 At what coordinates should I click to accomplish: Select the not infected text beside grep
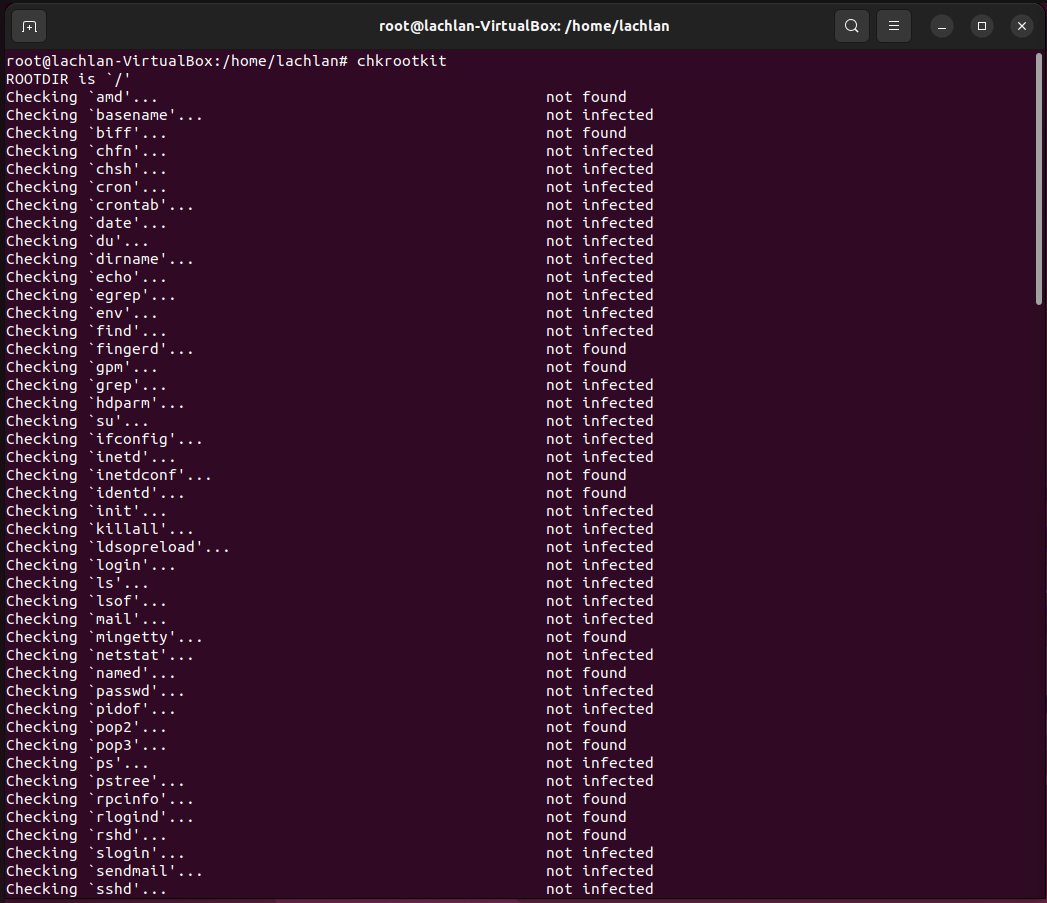599,384
